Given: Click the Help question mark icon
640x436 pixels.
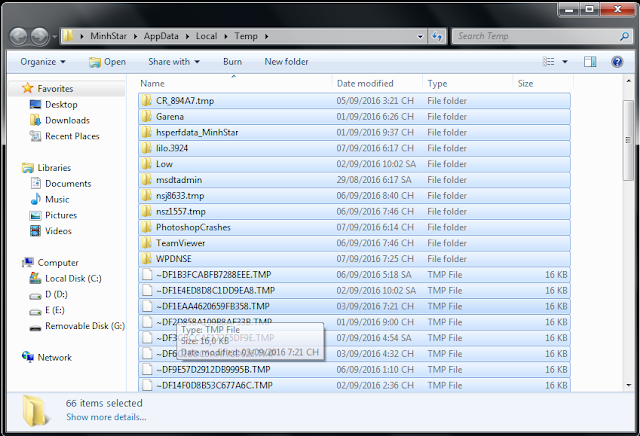Looking at the screenshot, I should click(x=617, y=62).
